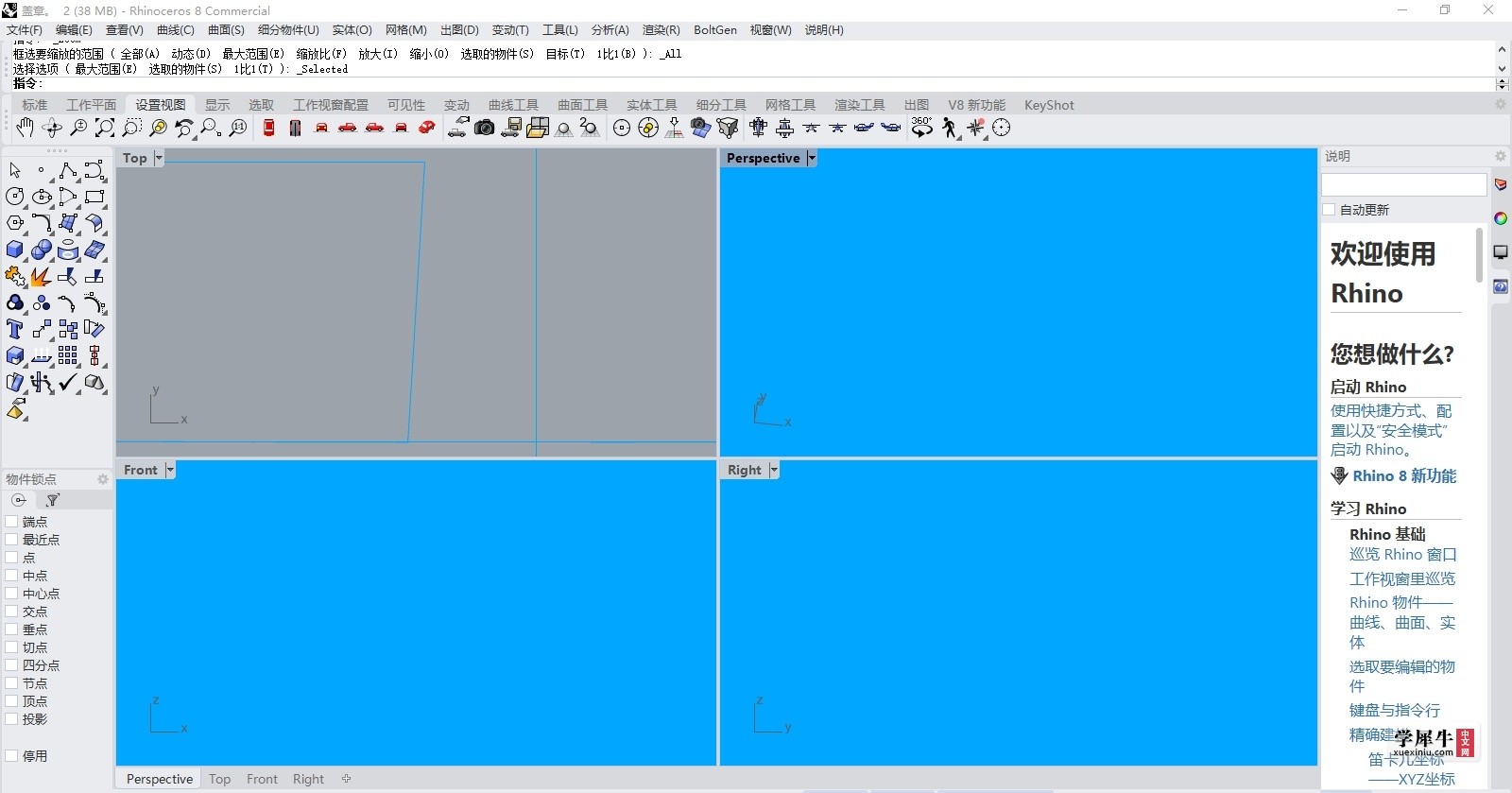Viewport: 1512px width, 793px height.
Task: Open the color wheel sidebar icon
Action: 1501,218
